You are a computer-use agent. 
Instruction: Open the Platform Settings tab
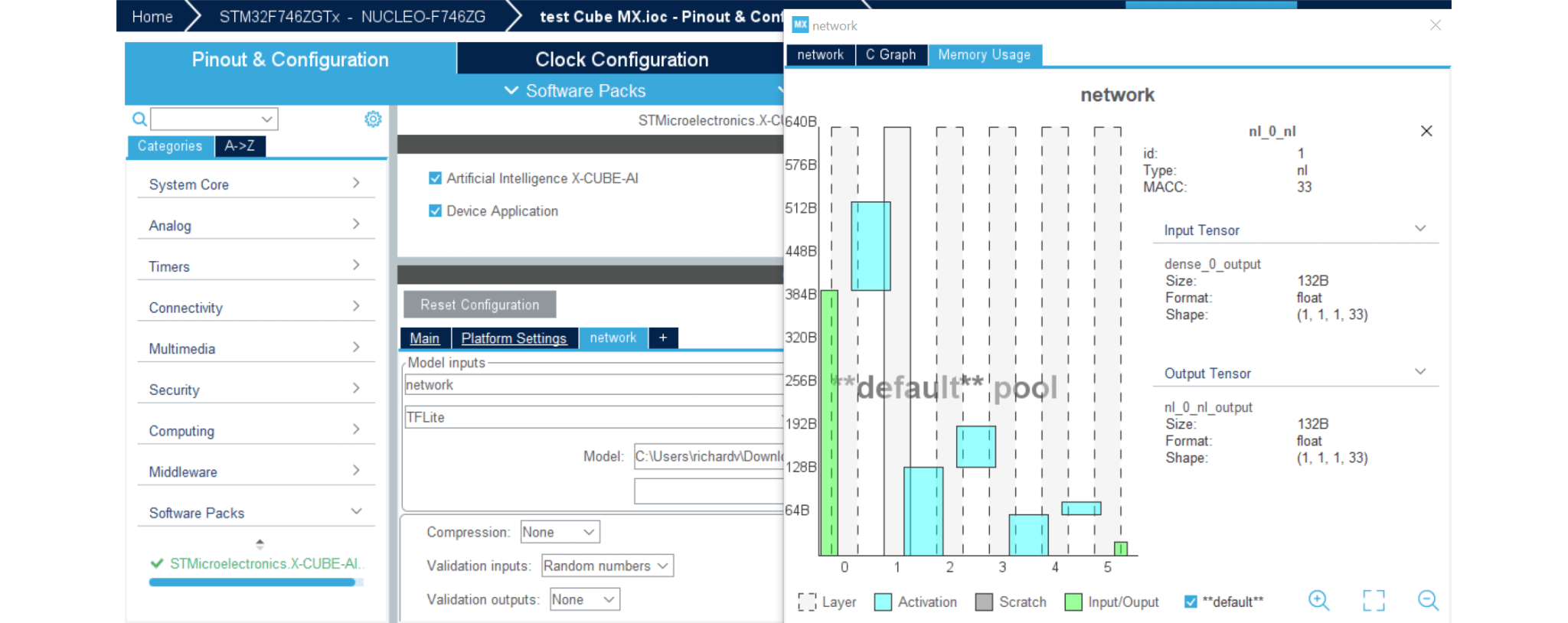point(514,338)
